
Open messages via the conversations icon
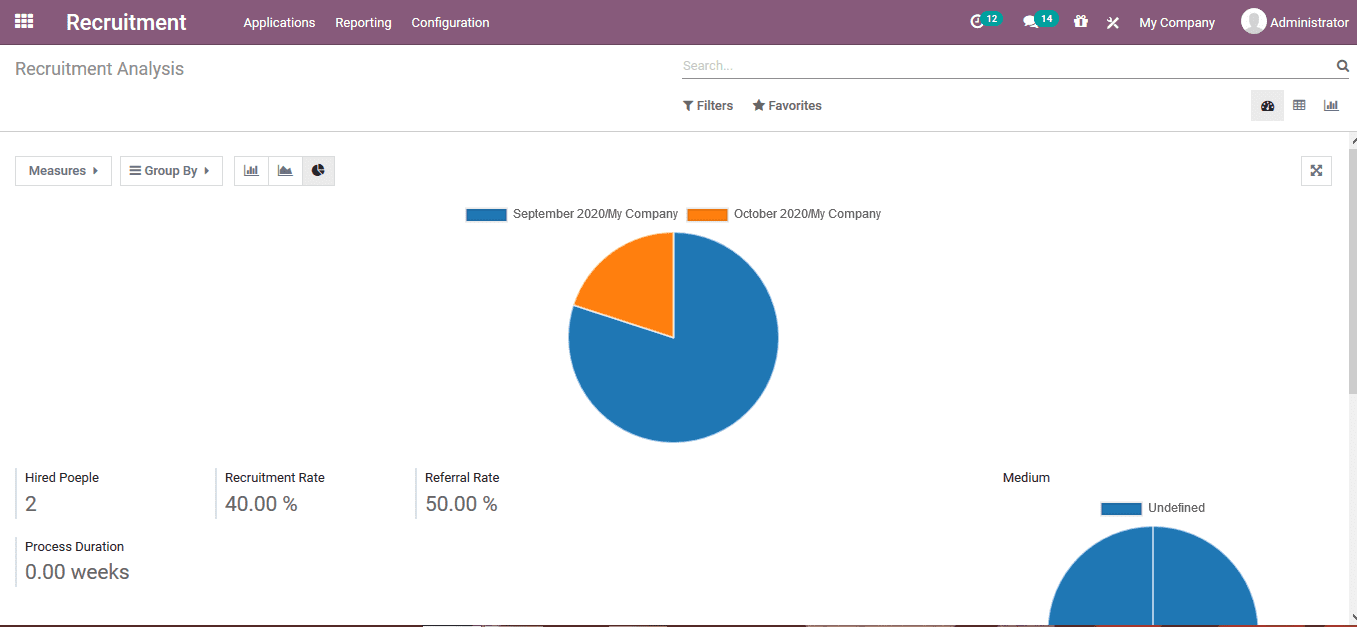[x=1033, y=21]
